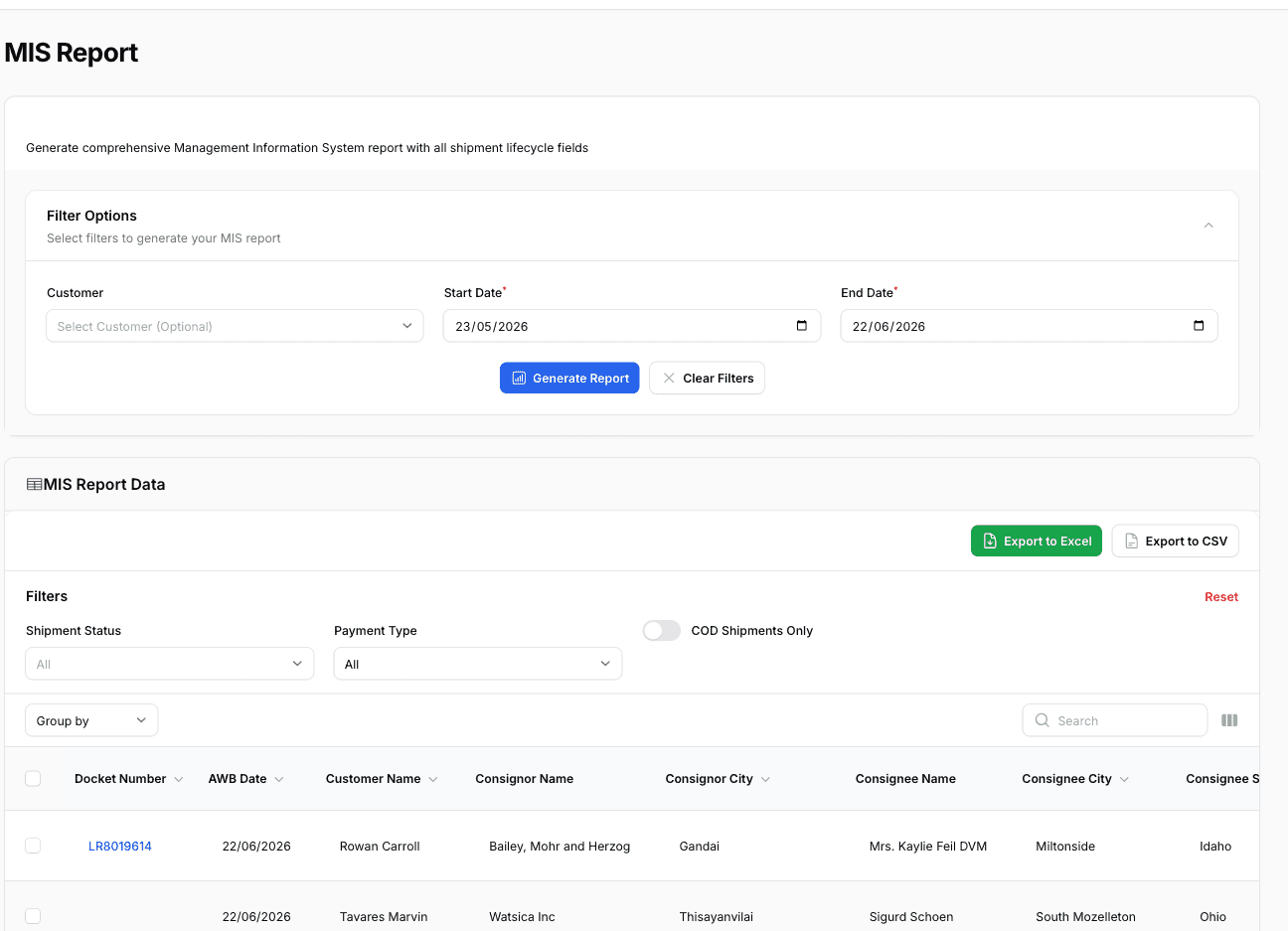1288x931 pixels.
Task: Open the AWB Date column sort chevron
Action: pyautogui.click(x=279, y=780)
